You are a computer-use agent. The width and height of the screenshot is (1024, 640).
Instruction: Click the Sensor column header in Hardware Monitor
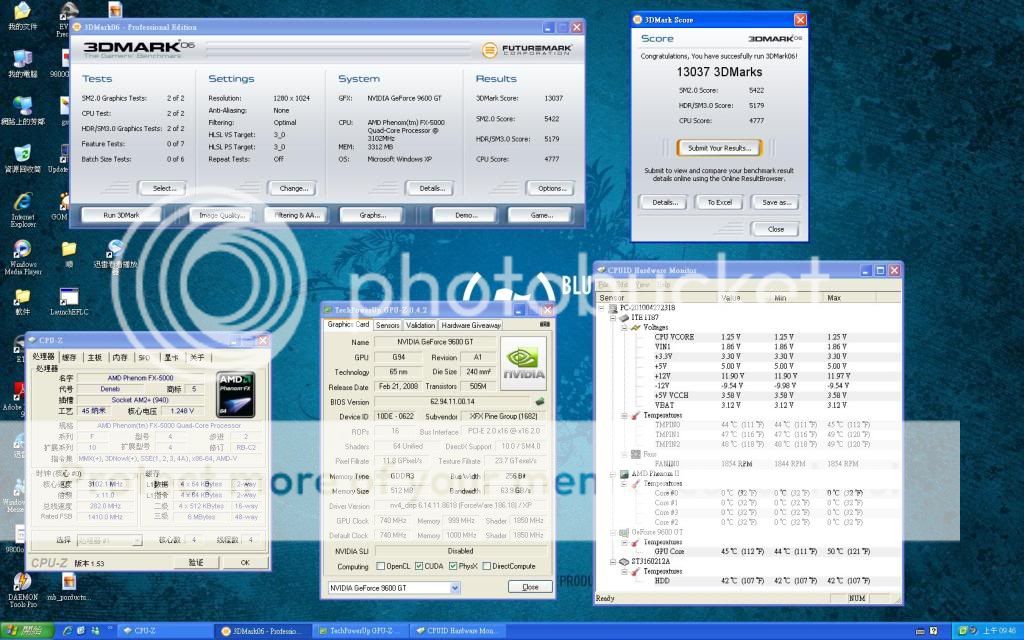point(656,298)
